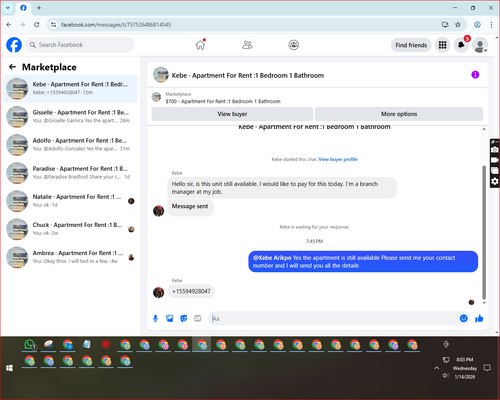Show hidden system tray icons chevron

pos(436,368)
